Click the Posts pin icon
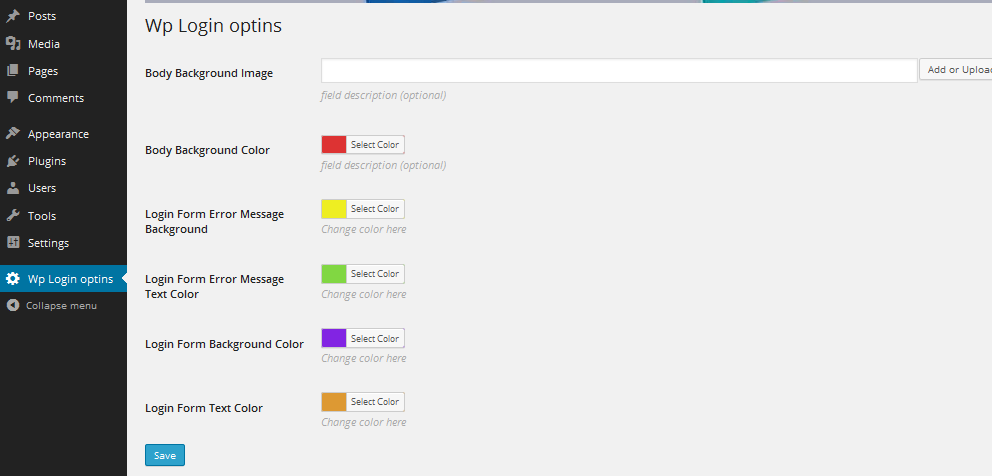Viewport: 992px width, 476px height. [x=13, y=16]
